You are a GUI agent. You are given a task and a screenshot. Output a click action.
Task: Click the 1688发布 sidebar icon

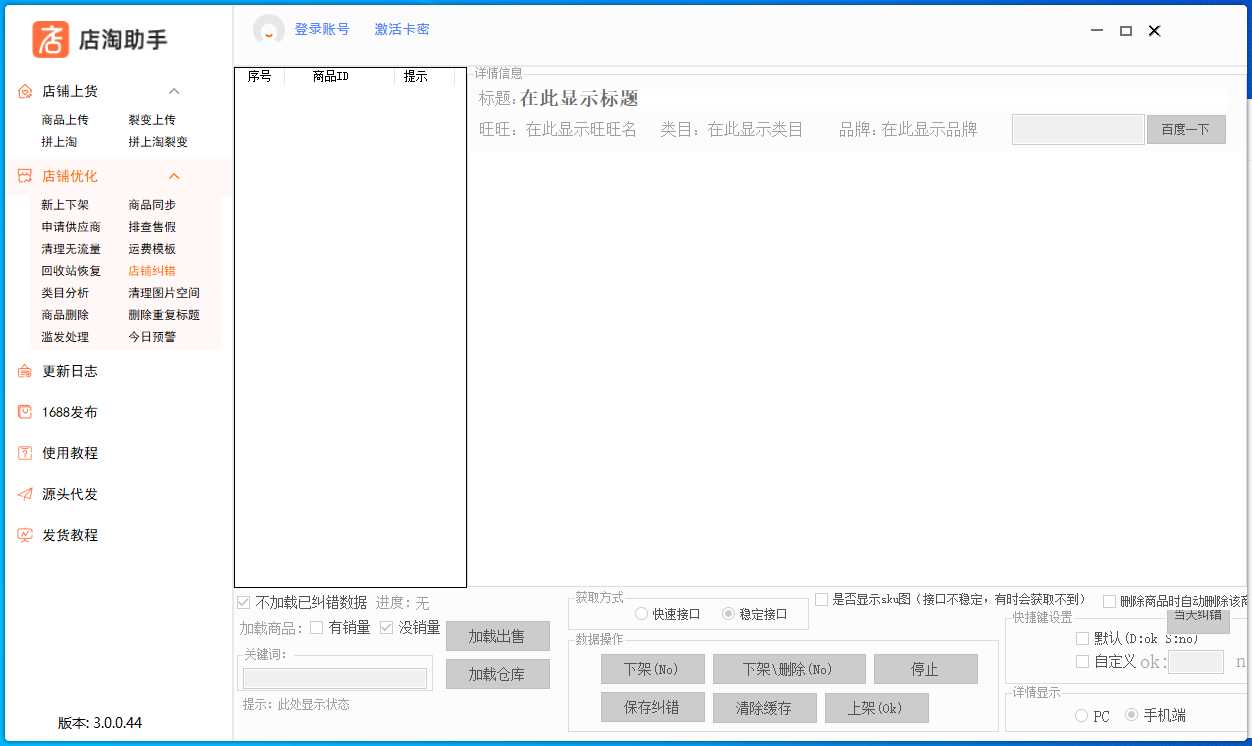(x=25, y=412)
